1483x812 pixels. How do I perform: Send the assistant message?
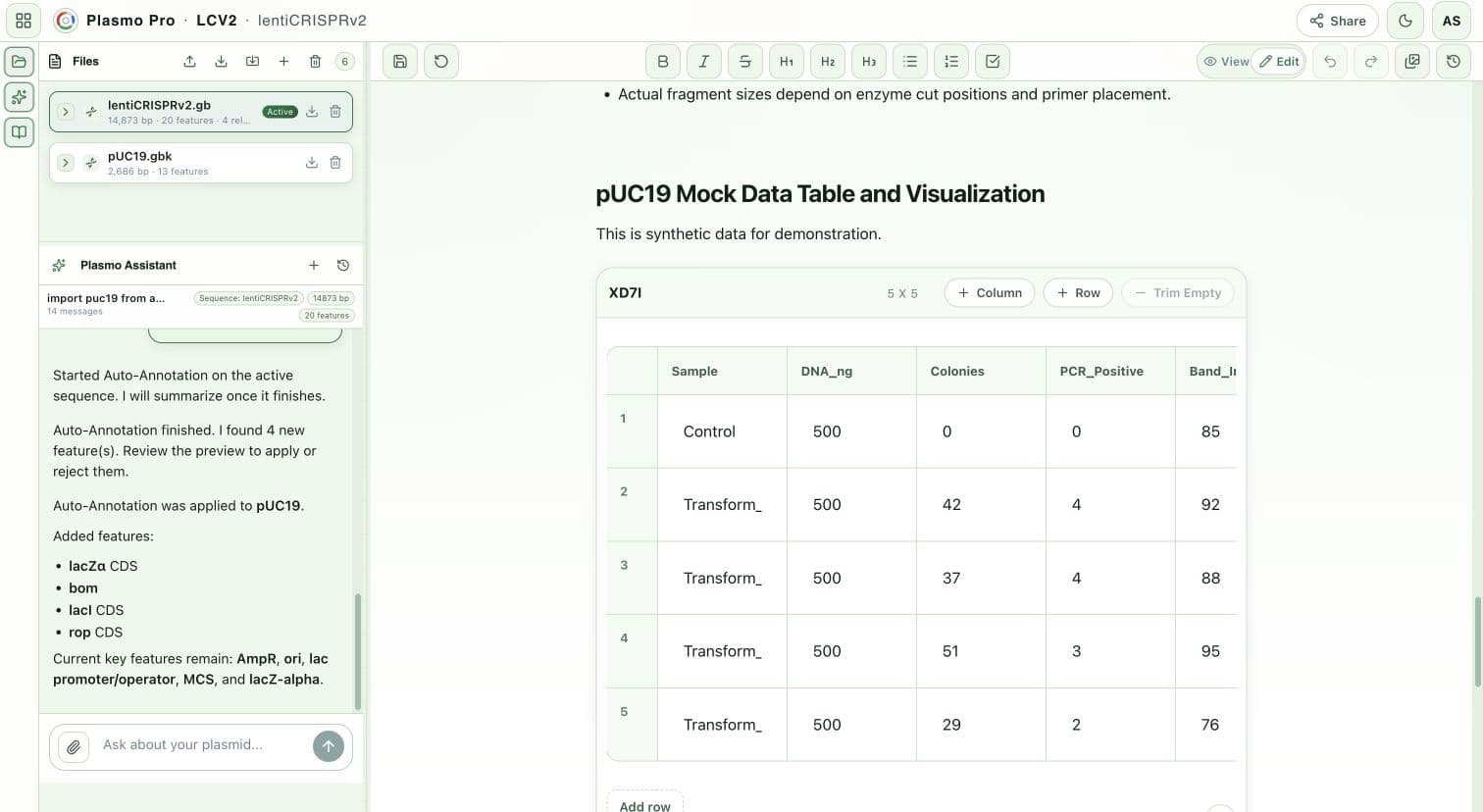(x=329, y=746)
